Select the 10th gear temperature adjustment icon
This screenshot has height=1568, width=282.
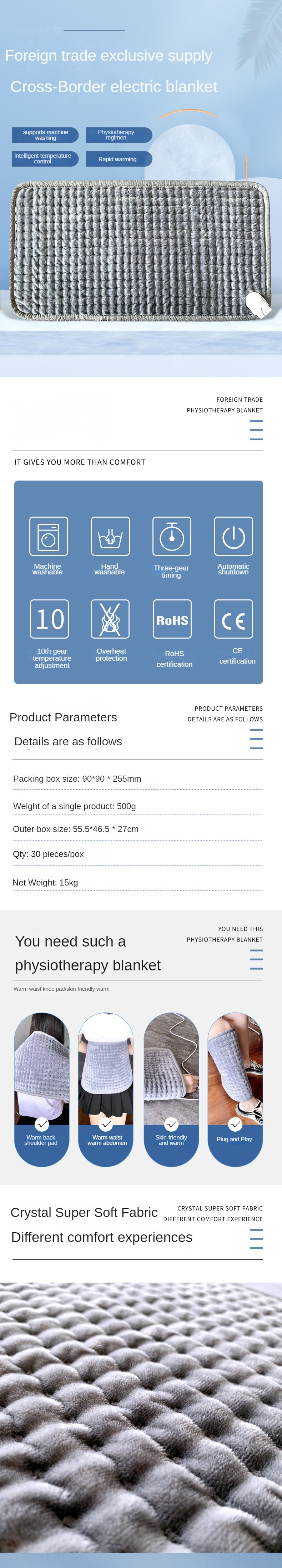point(49,618)
